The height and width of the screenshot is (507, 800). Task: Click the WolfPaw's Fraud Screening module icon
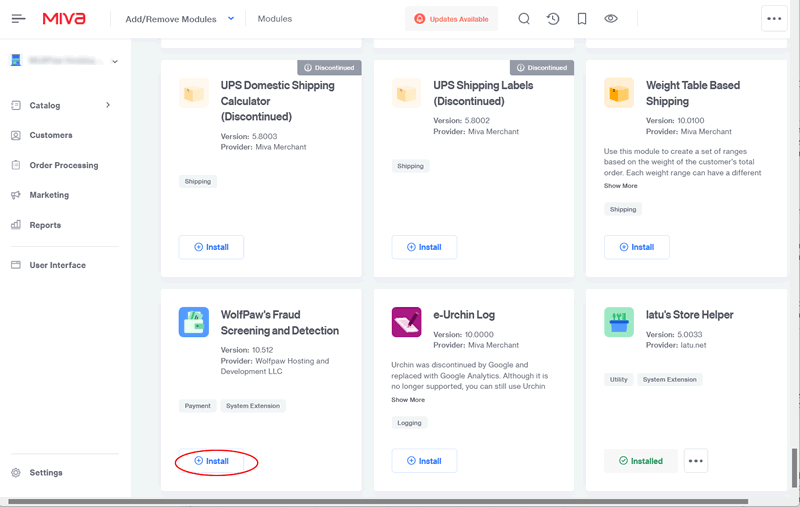click(x=194, y=322)
